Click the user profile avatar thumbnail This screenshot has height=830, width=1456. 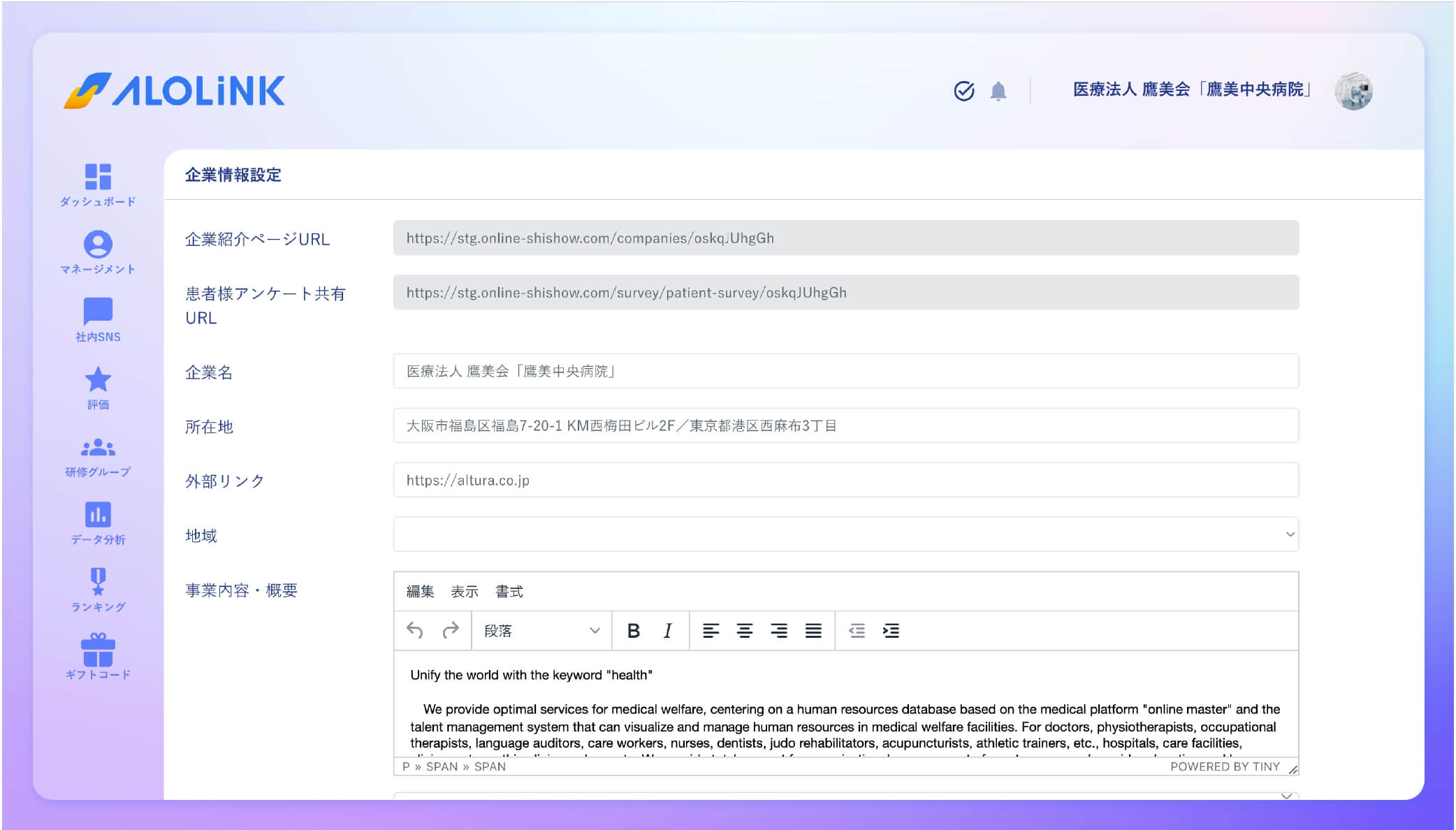(1353, 91)
